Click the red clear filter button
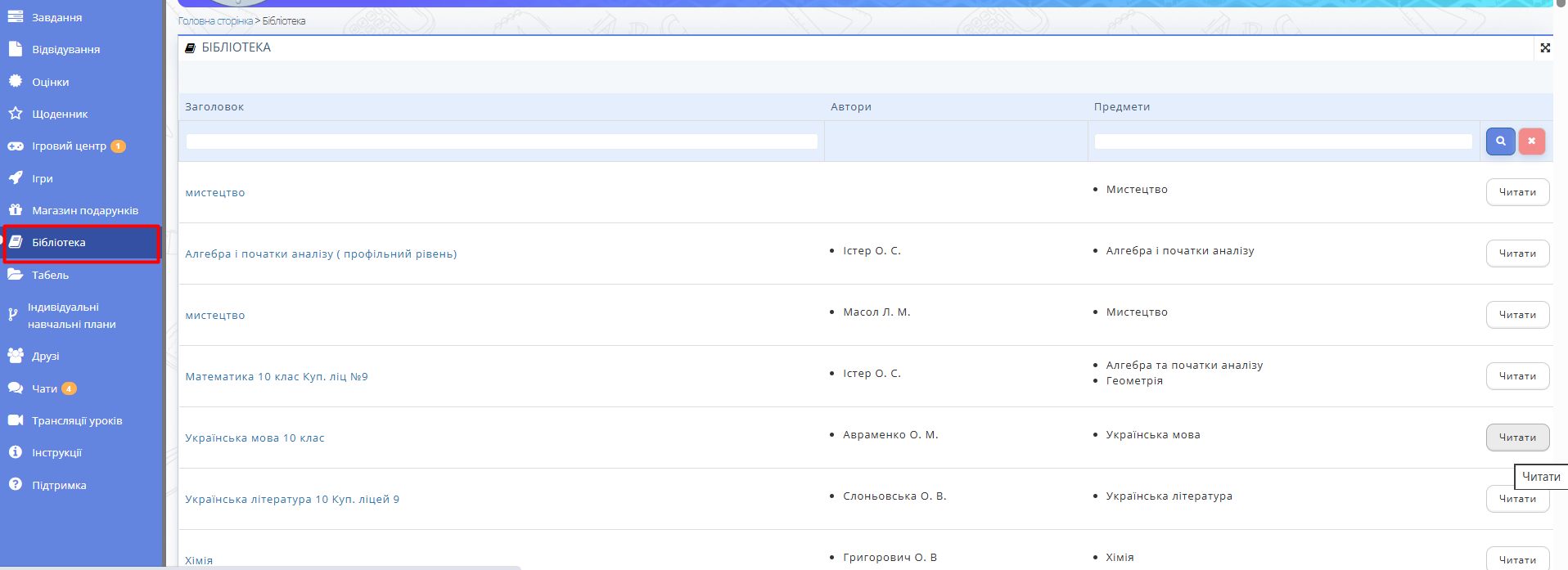Image resolution: width=1568 pixels, height=570 pixels. click(1531, 141)
